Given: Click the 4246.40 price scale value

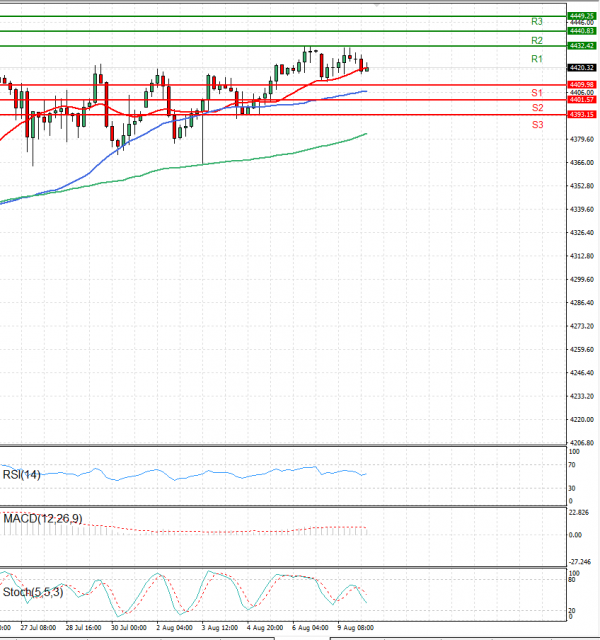Looking at the screenshot, I should (582, 373).
